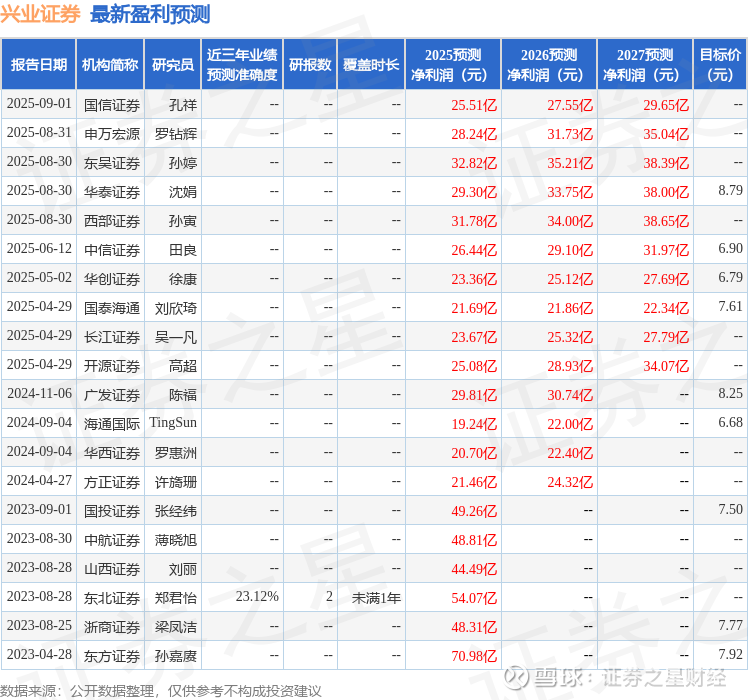The height and width of the screenshot is (700, 748).
Task: Select the 中航证券 institution cell
Action: (112, 540)
